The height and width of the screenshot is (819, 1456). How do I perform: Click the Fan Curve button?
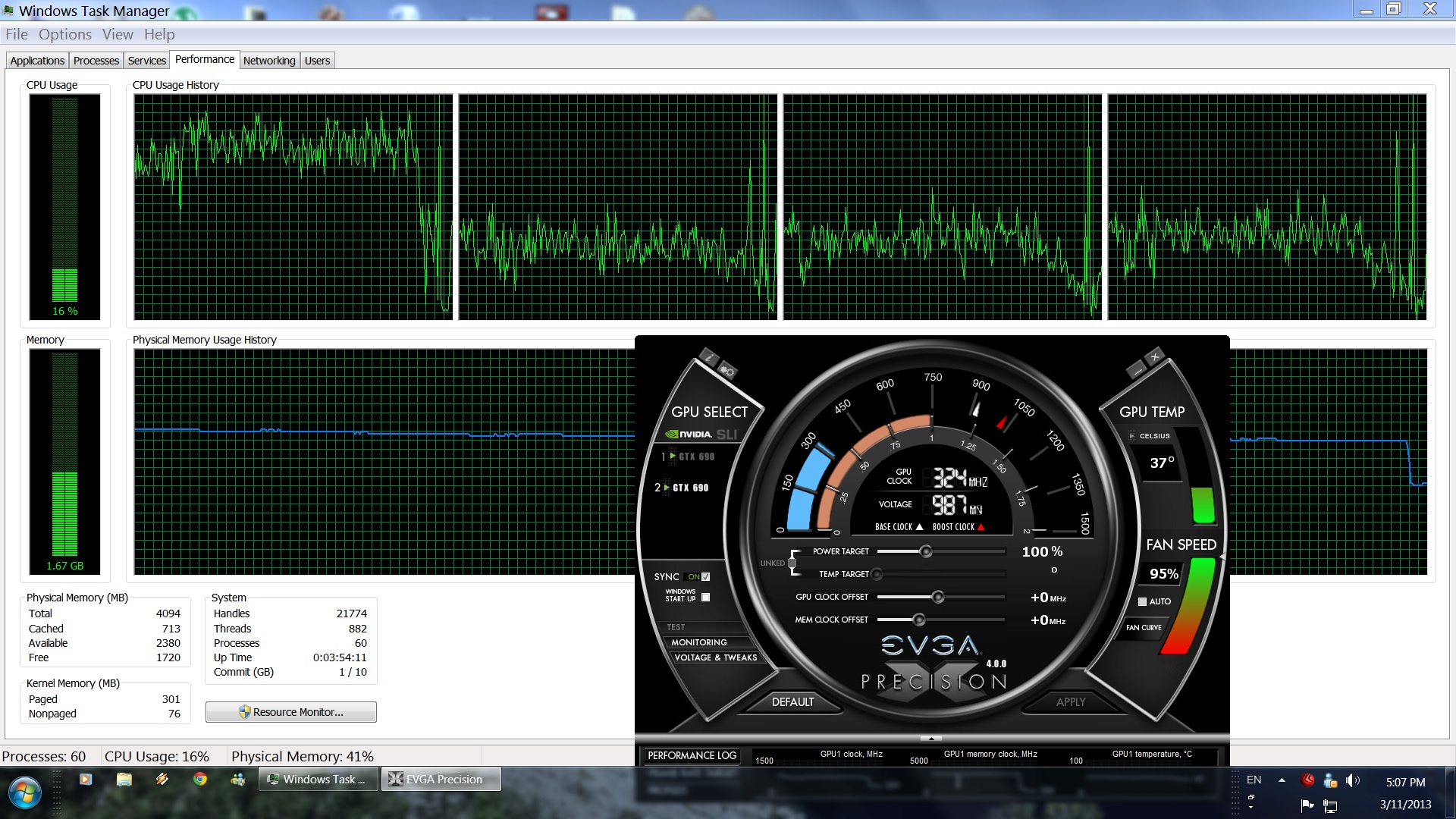point(1144,628)
